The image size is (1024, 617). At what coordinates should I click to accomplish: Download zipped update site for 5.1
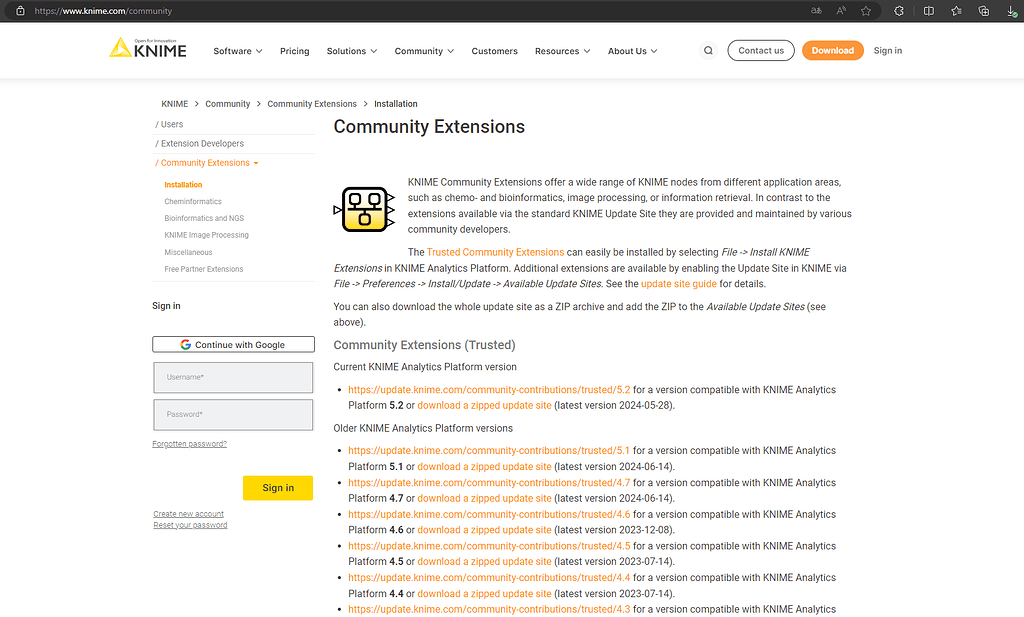click(x=485, y=467)
